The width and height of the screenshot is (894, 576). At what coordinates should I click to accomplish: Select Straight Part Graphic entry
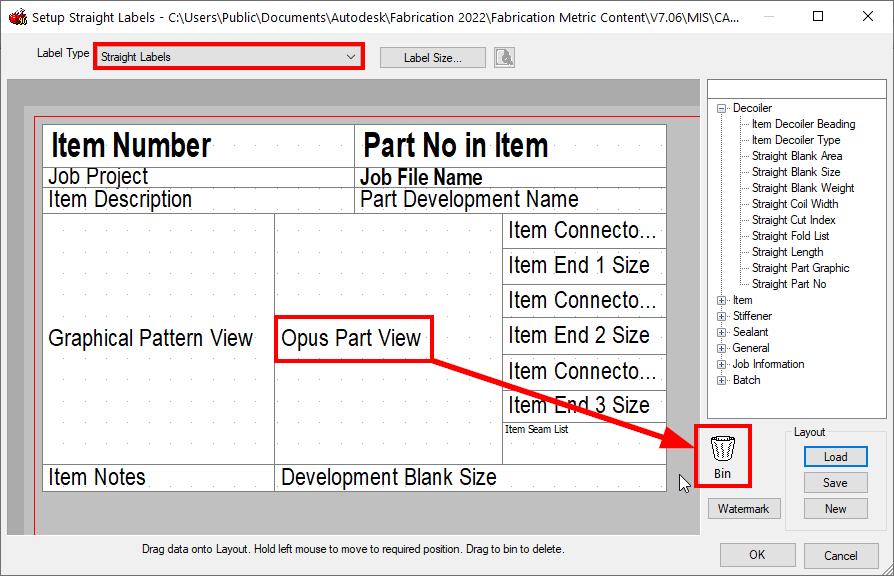800,267
